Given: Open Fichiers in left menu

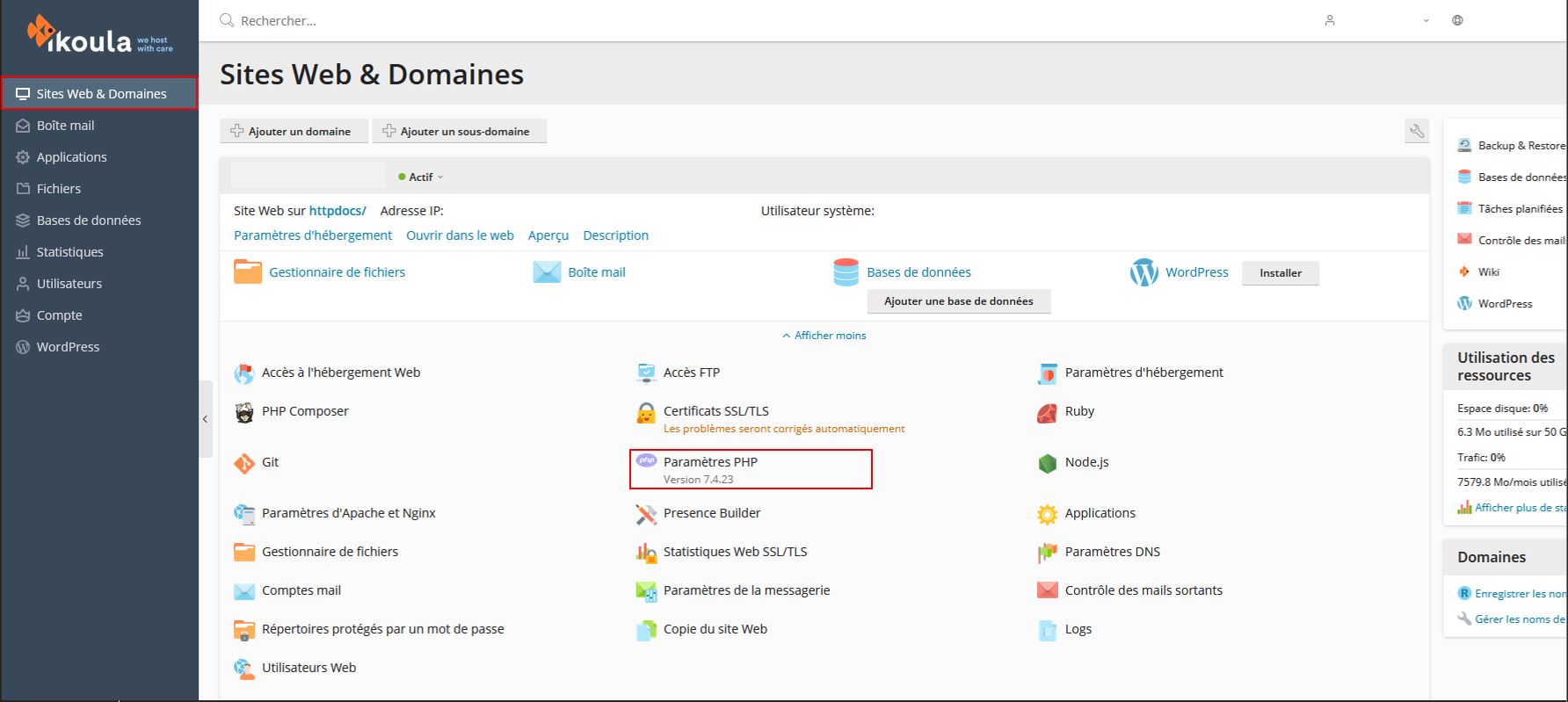Looking at the screenshot, I should pyautogui.click(x=99, y=189).
